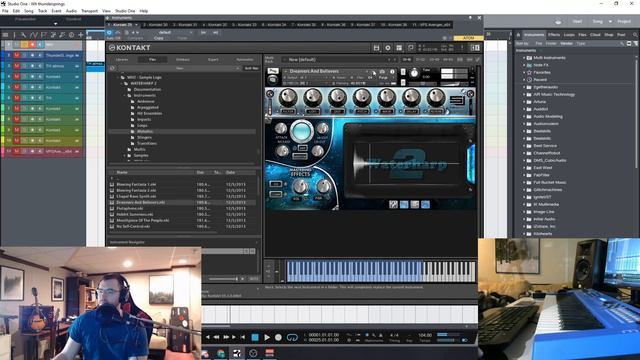Image resolution: width=640 pixels, height=360 pixels.
Task: Click the track list menu icon
Action: click(x=5, y=35)
